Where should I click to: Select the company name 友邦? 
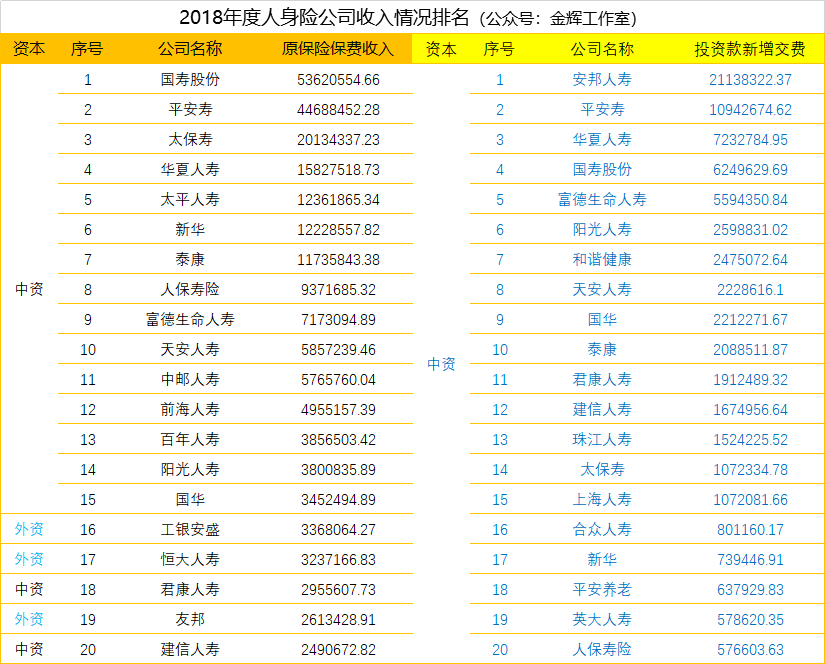[x=190, y=619]
